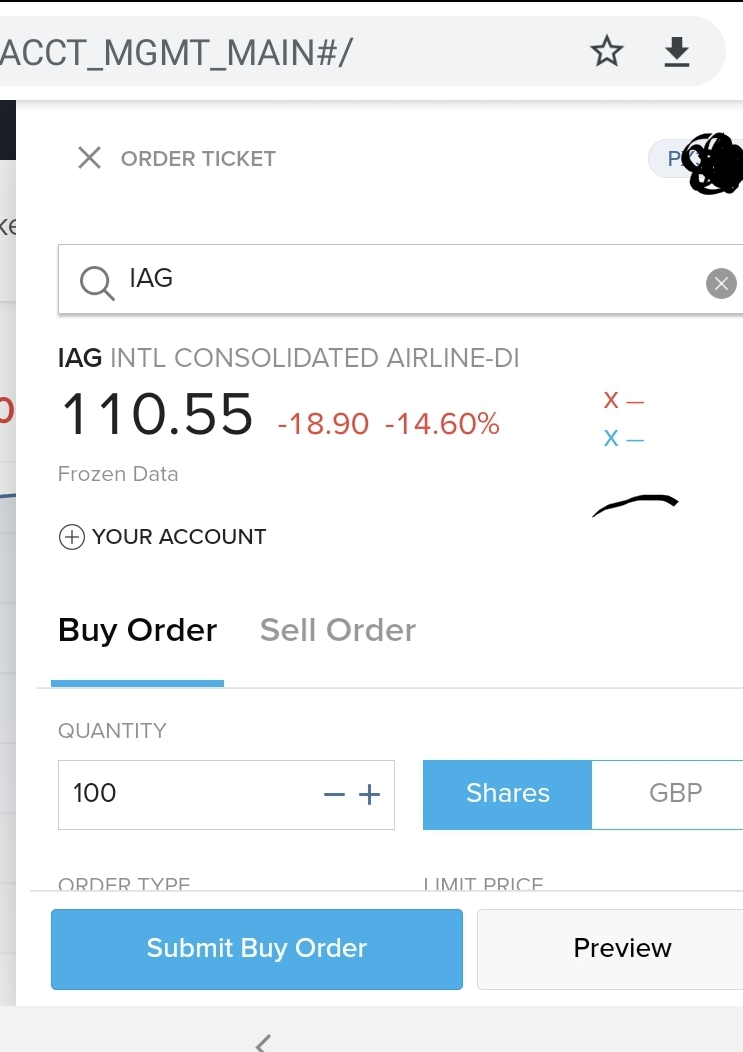743x1052 pixels.
Task: Increase quantity with the plus stepper
Action: point(369,795)
